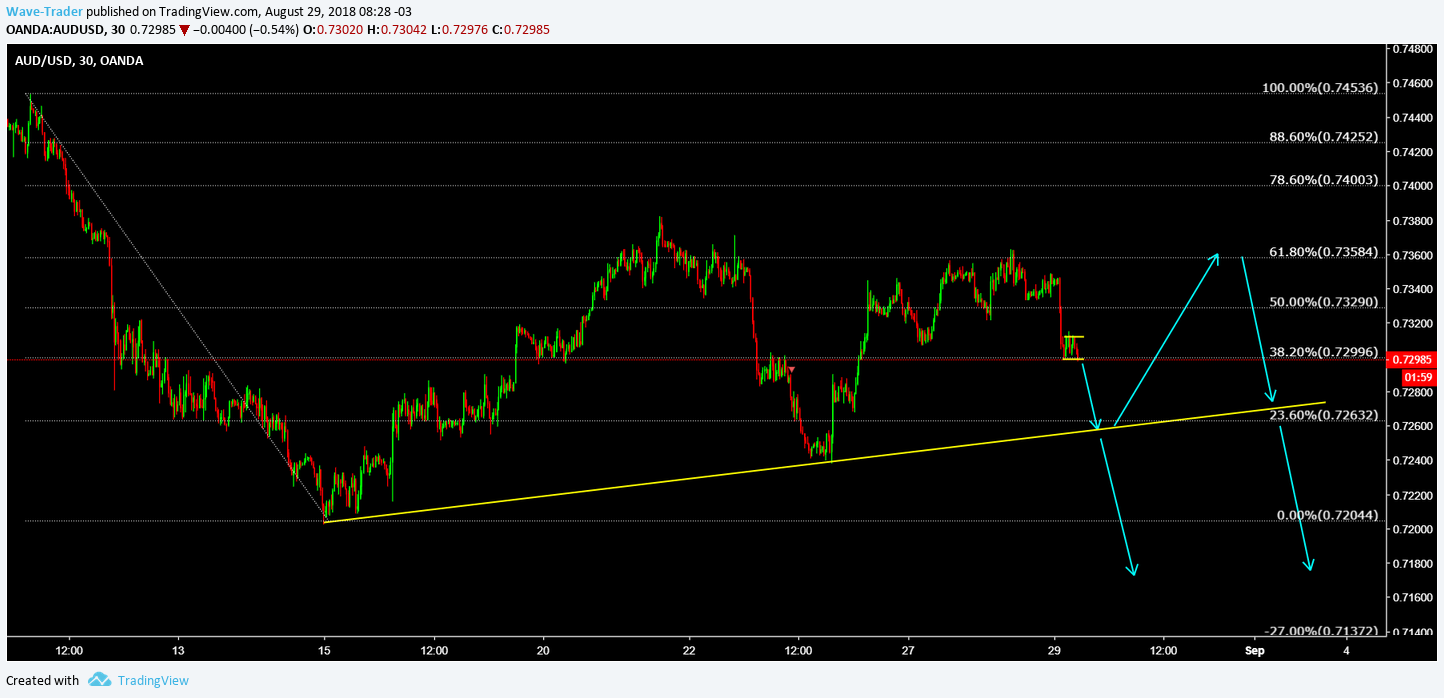
Task: Click the 20 date label on time axis
Action: coord(542,650)
